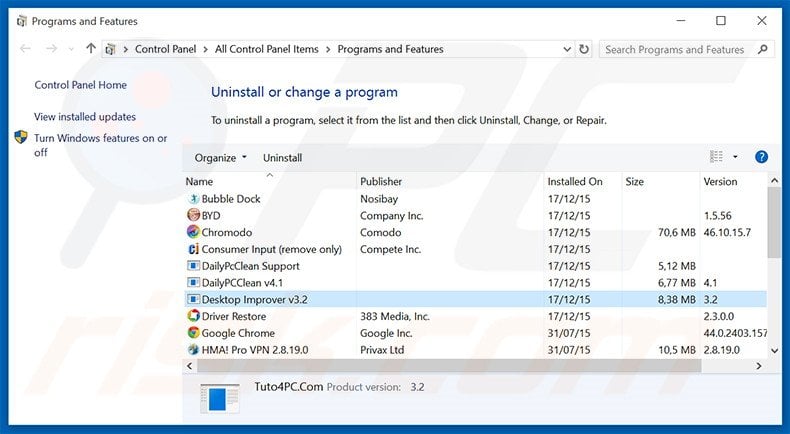Click the scroll up arrow of list
Image resolution: width=790 pixels, height=434 pixels.
pyautogui.click(x=774, y=180)
